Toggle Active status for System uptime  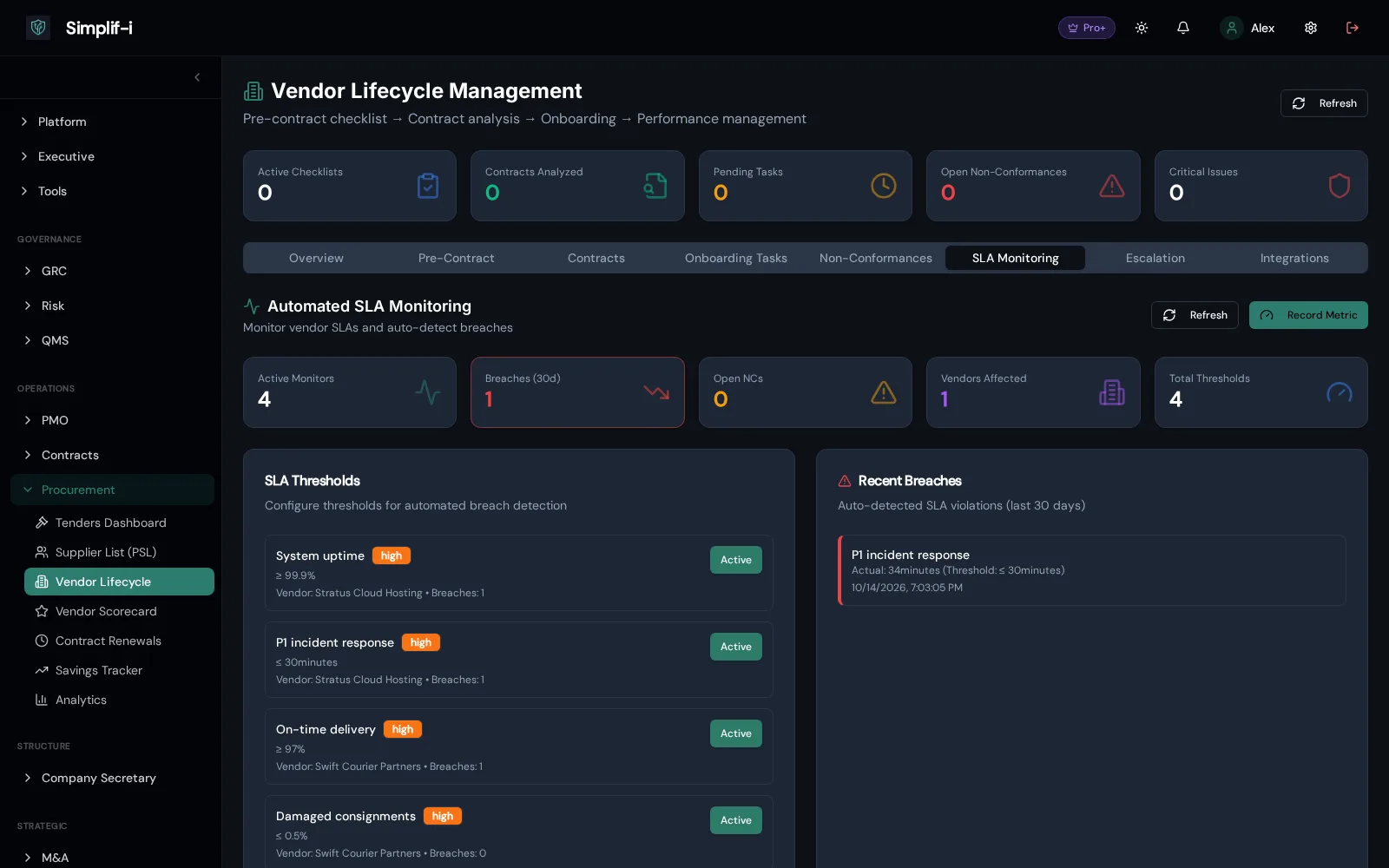click(736, 560)
